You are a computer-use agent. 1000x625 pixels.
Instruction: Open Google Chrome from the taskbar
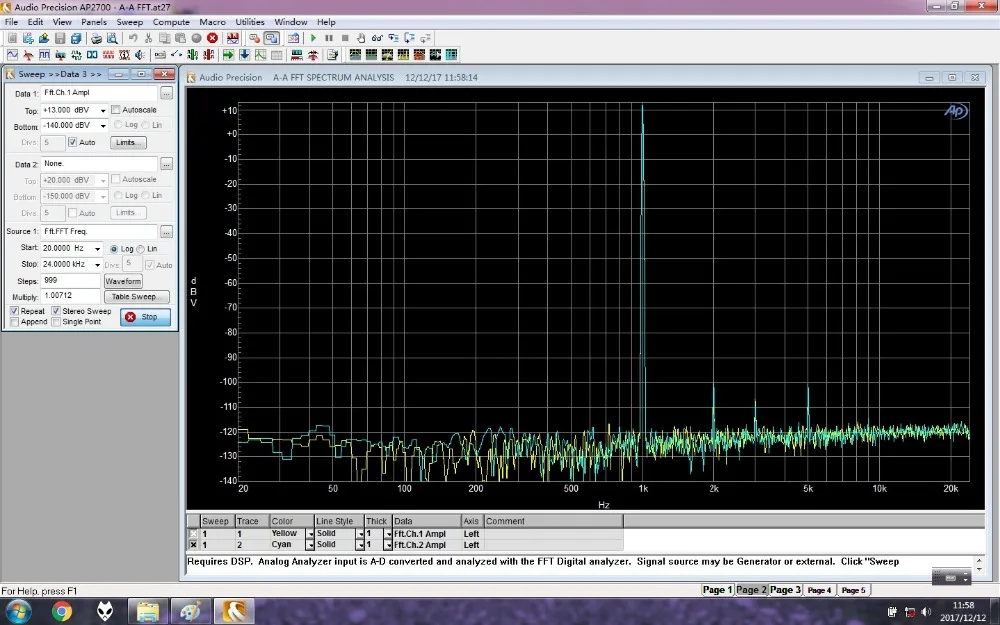pyautogui.click(x=62, y=609)
